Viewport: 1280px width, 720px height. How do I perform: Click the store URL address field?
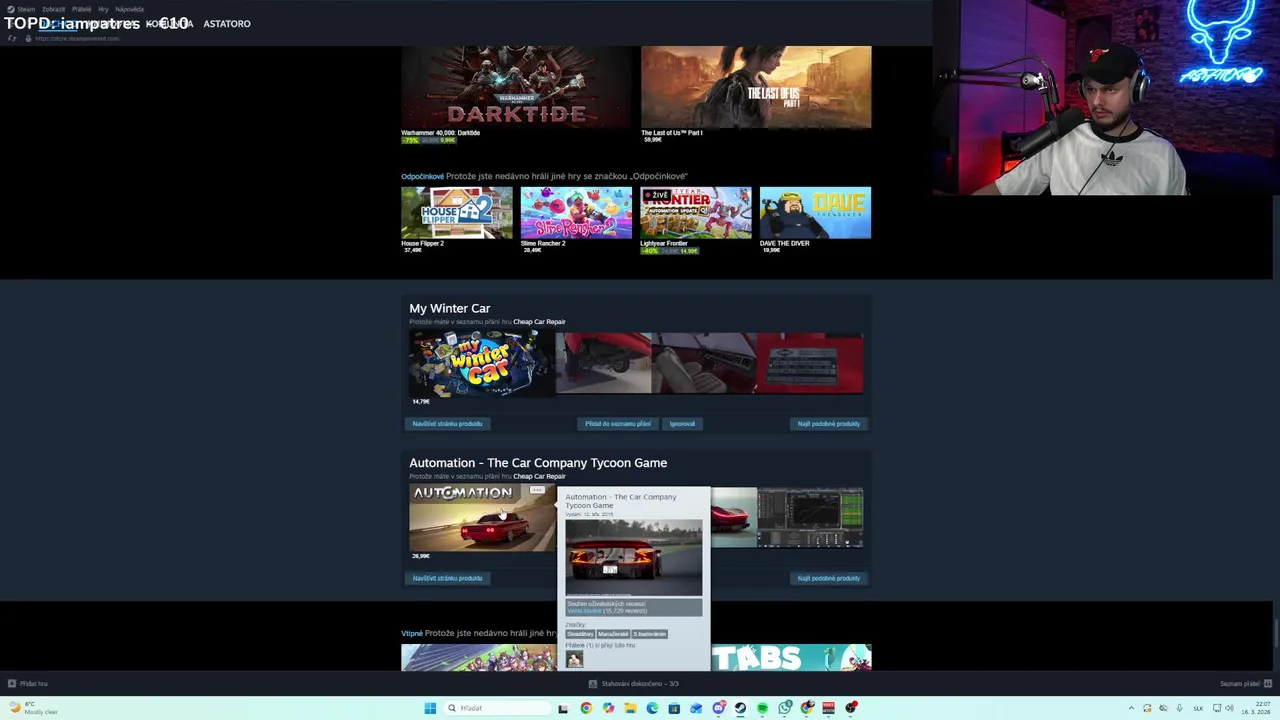pos(78,38)
